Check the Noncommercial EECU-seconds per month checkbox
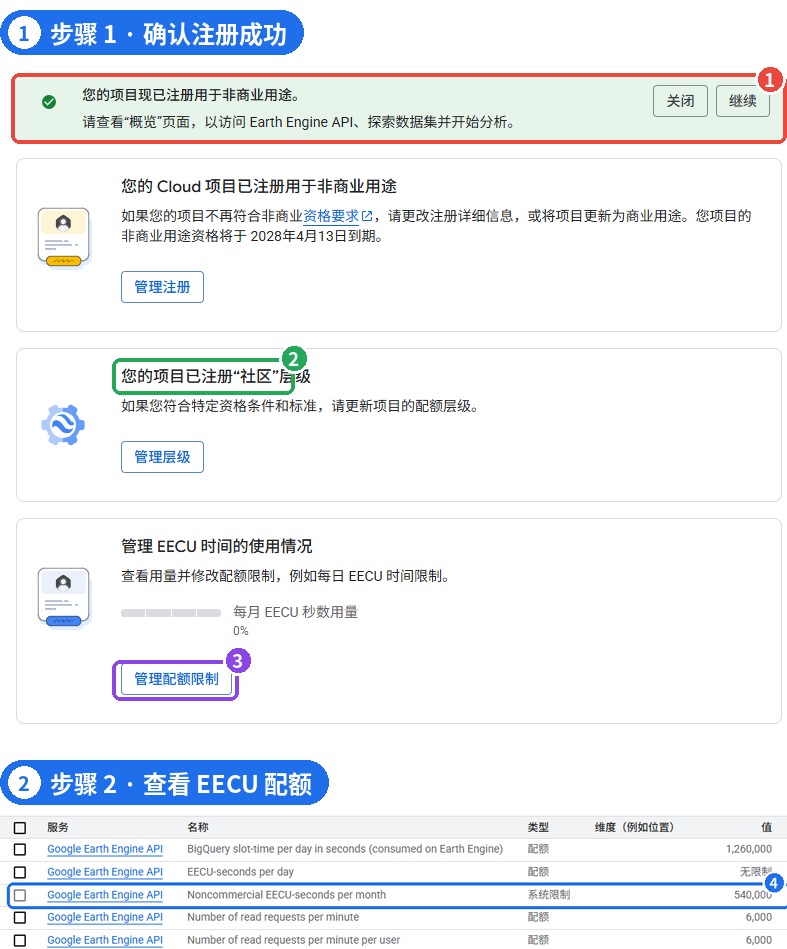The image size is (787, 949). (x=20, y=895)
